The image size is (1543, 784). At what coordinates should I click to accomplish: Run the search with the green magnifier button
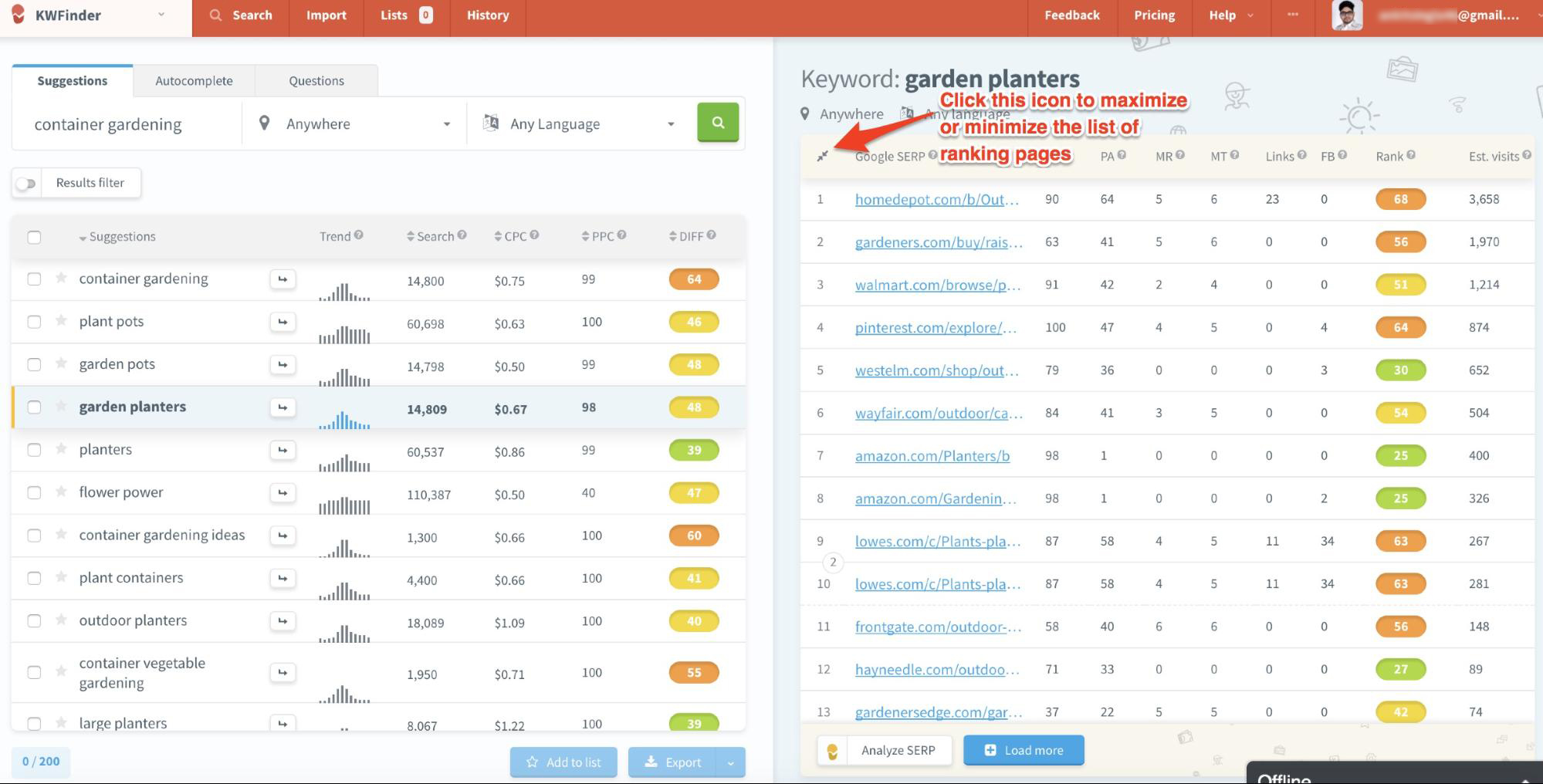(x=717, y=122)
